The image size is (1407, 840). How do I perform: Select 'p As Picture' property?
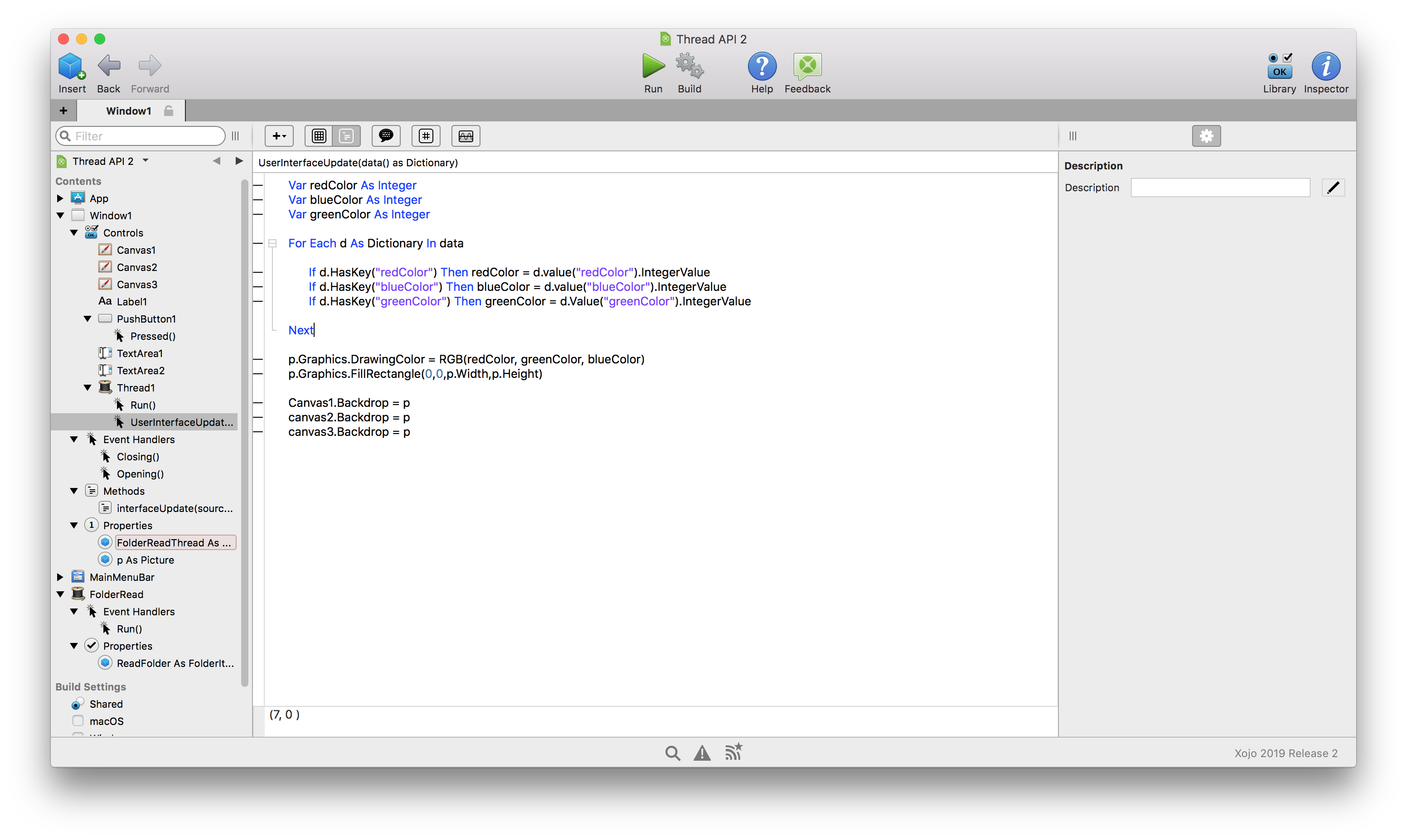(145, 560)
